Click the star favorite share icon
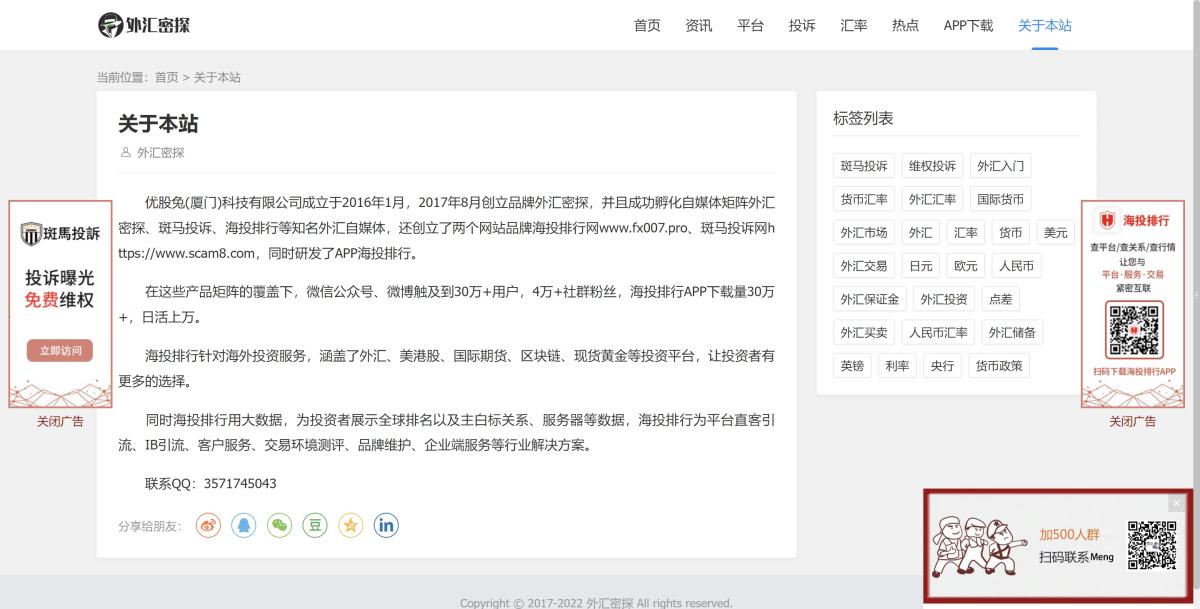1200x609 pixels. tap(350, 524)
